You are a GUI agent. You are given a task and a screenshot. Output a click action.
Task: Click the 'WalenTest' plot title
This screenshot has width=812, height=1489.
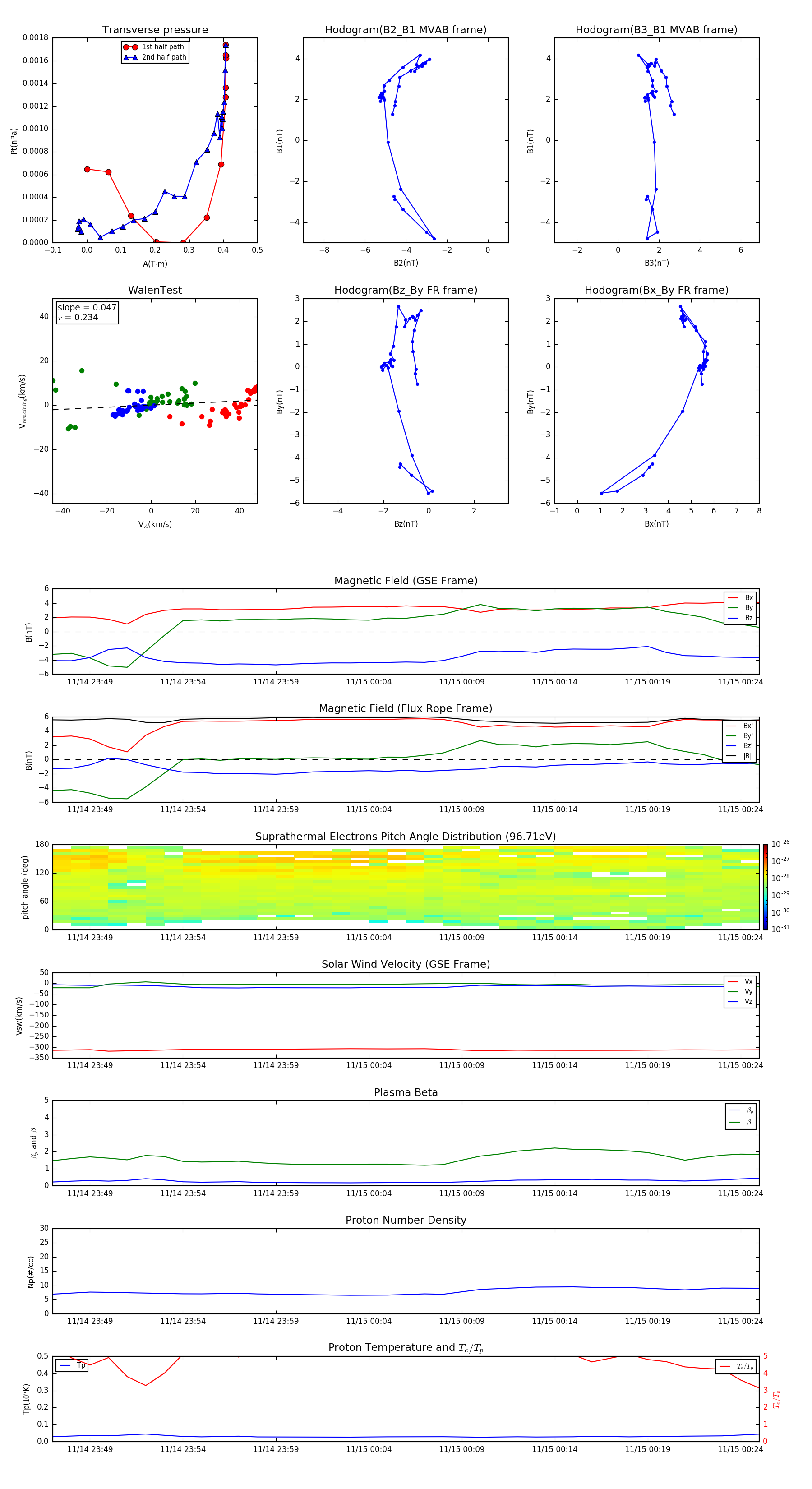155,290
